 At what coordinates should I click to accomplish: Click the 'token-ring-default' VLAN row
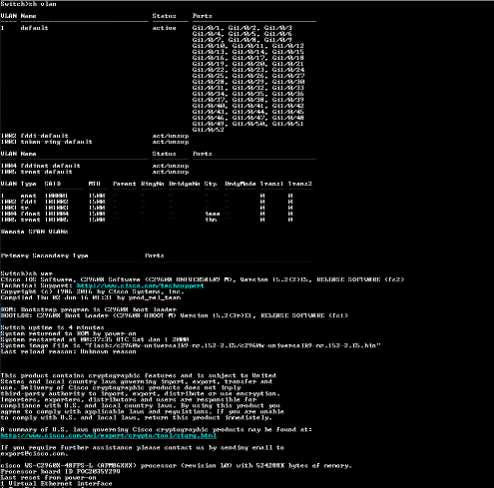pyautogui.click(x=95, y=142)
